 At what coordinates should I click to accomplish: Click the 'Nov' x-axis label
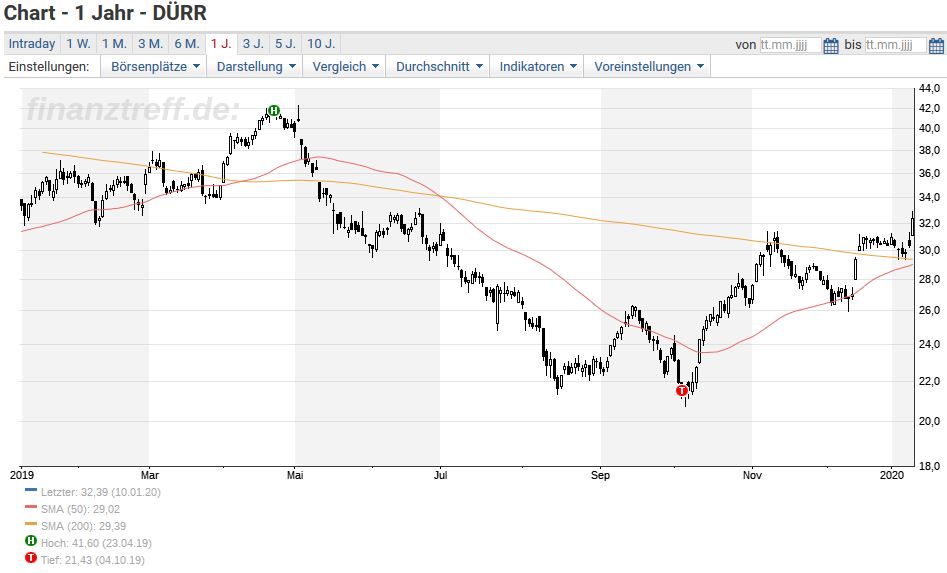752,475
